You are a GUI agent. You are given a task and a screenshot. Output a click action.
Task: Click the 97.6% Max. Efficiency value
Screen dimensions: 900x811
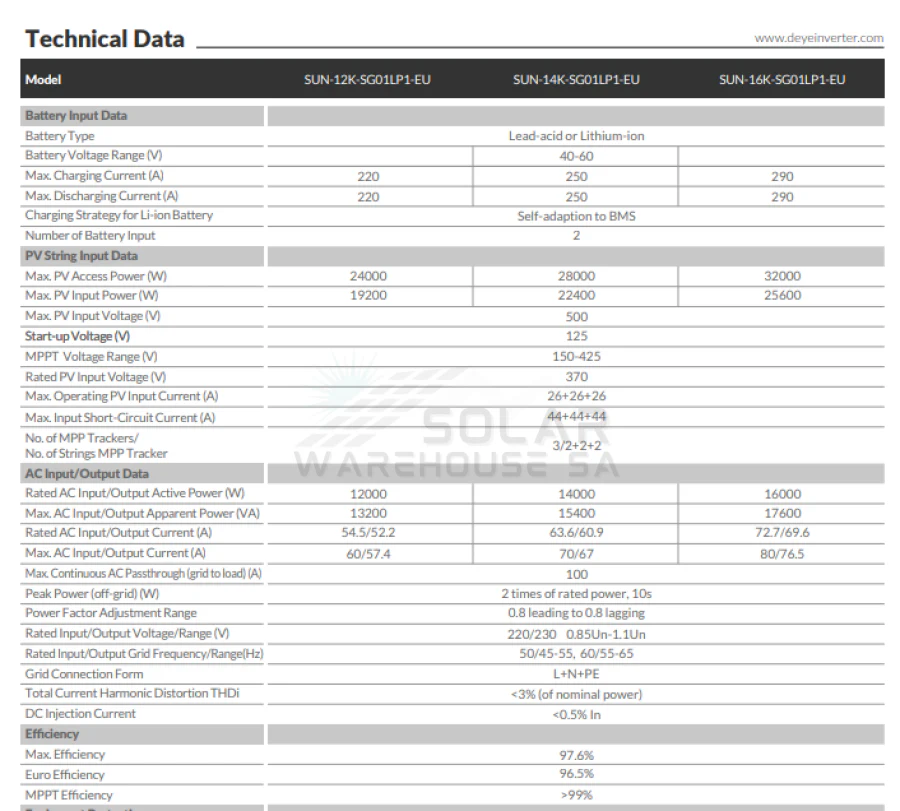pyautogui.click(x=576, y=755)
